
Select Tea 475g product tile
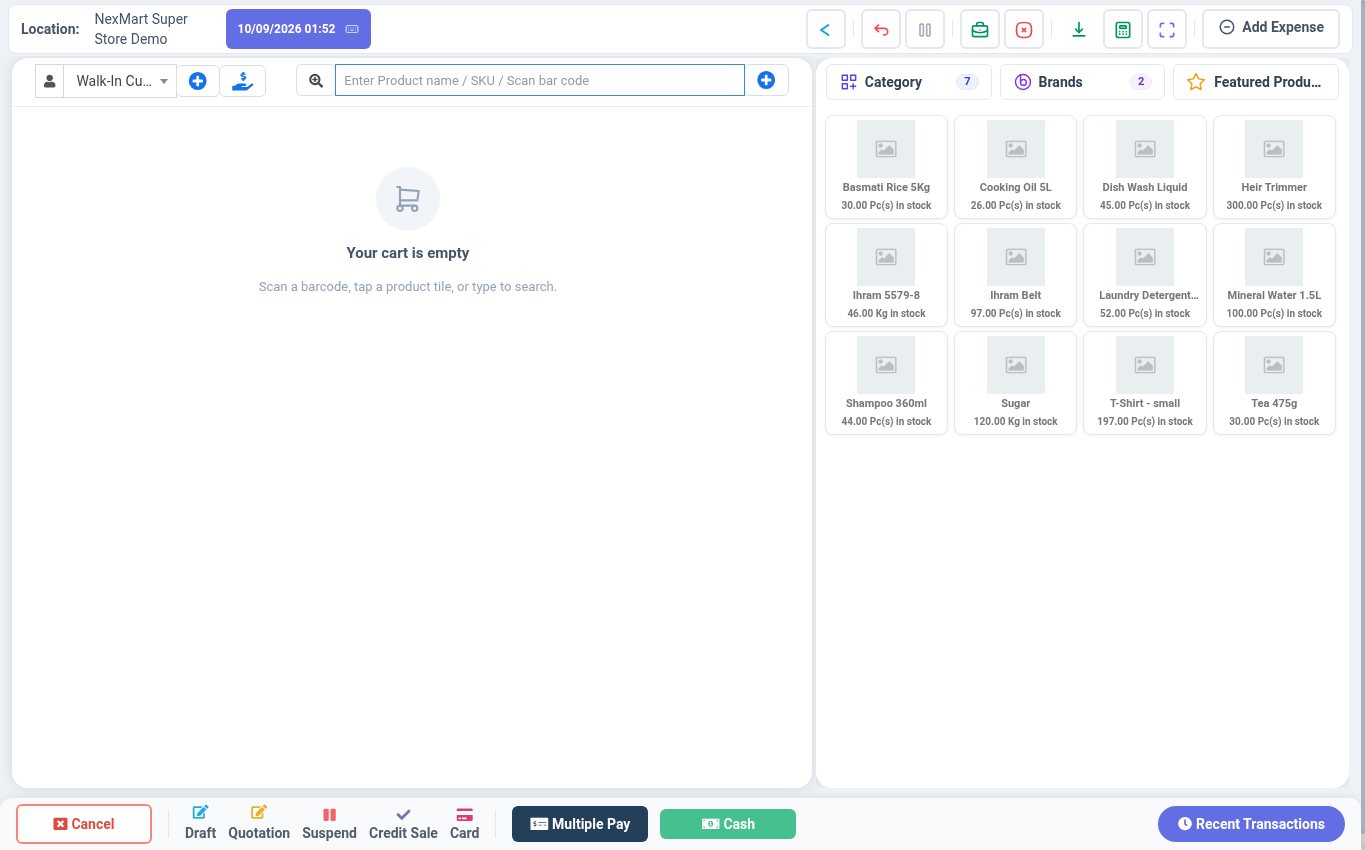pyautogui.click(x=1274, y=382)
